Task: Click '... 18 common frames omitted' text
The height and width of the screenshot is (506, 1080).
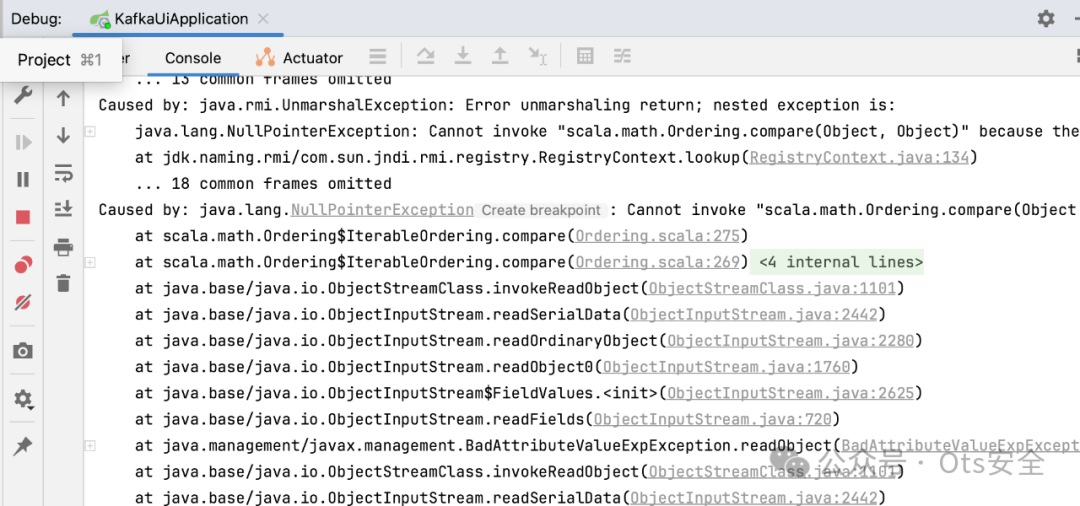Action: [263, 184]
